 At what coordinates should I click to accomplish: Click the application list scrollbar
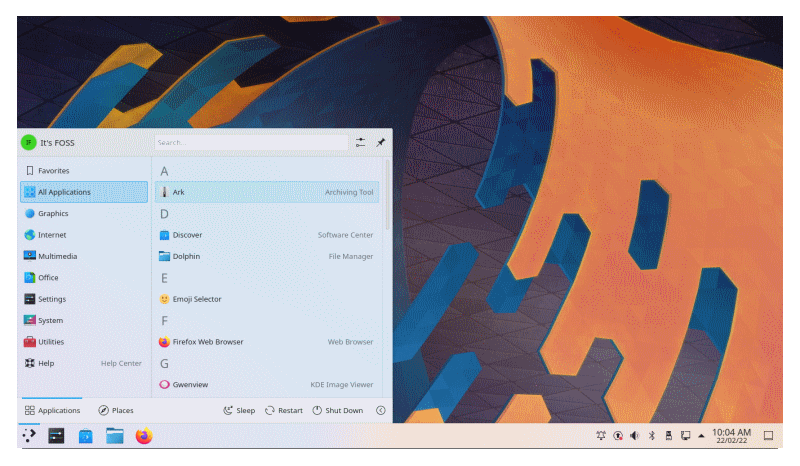click(387, 194)
